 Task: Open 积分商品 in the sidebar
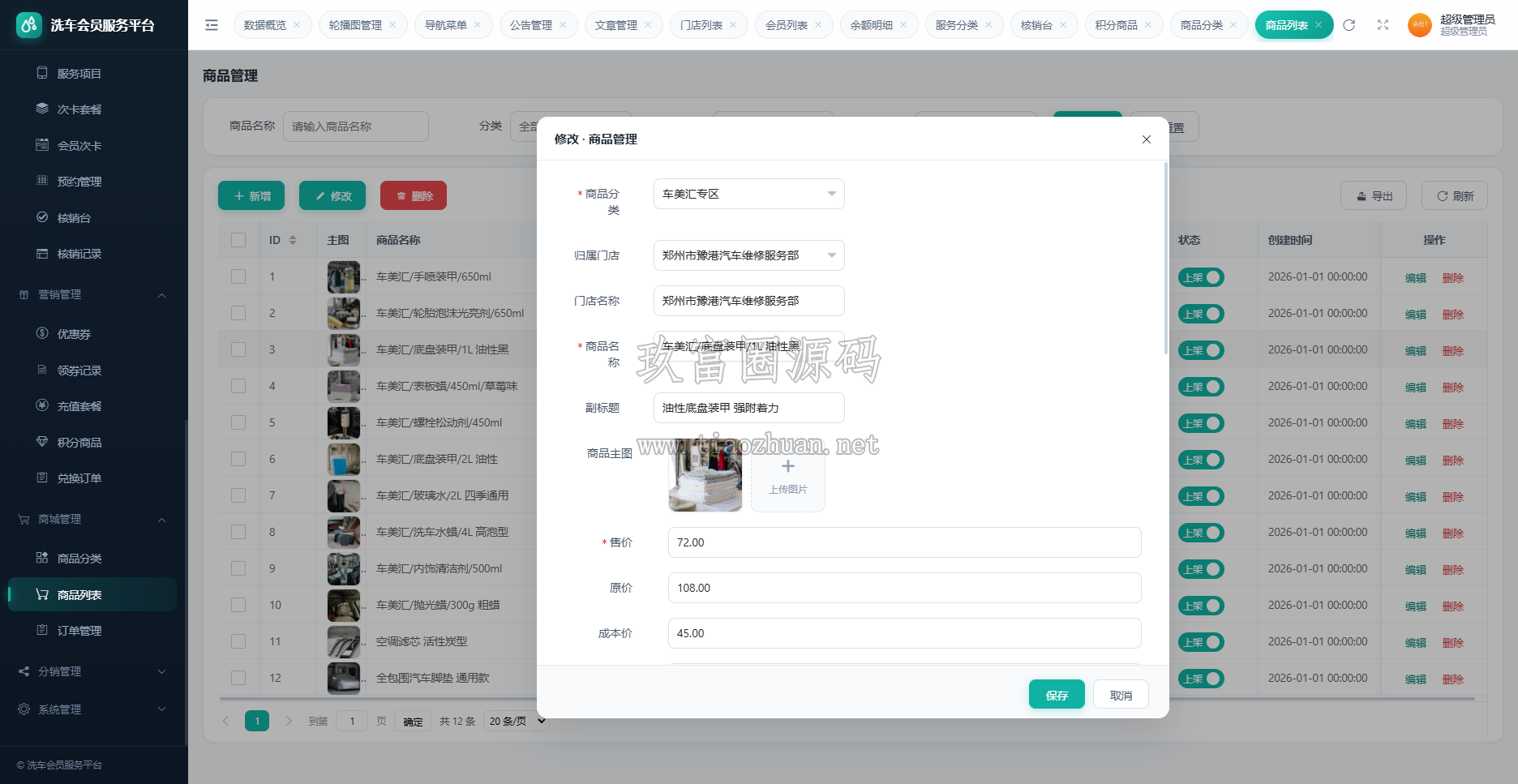tap(79, 443)
